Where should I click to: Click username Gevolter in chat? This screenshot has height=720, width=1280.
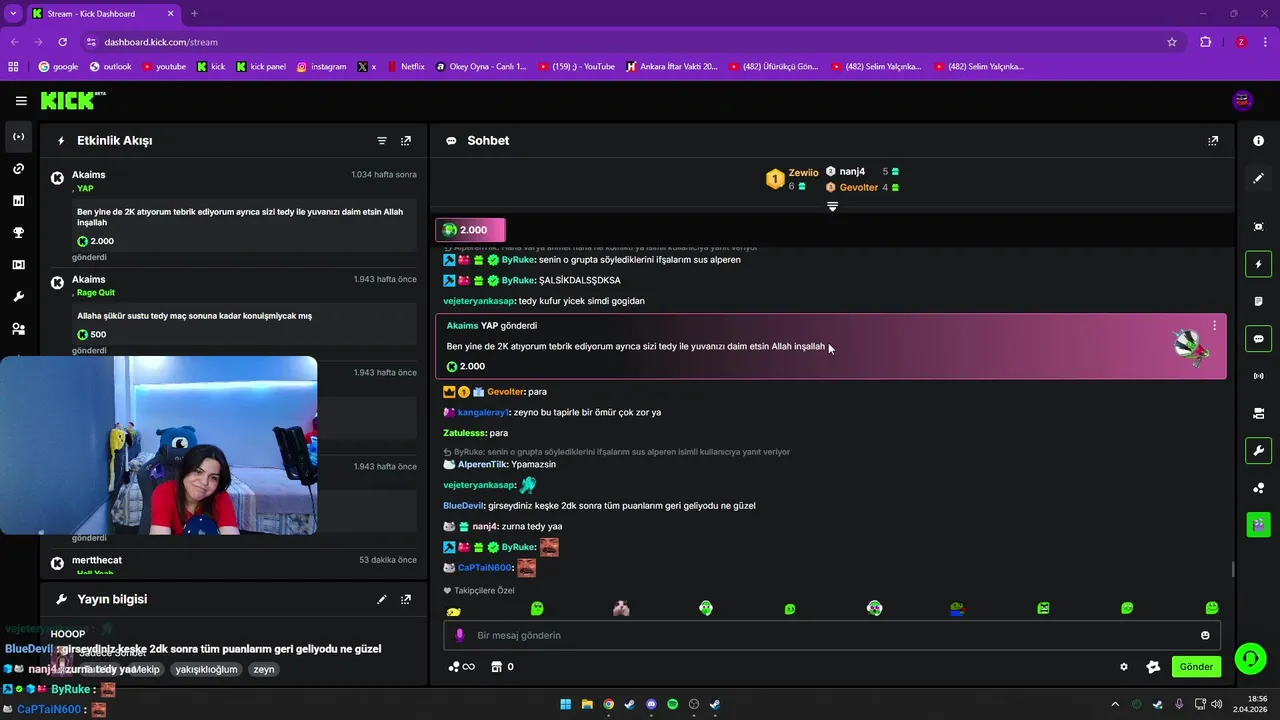(506, 392)
